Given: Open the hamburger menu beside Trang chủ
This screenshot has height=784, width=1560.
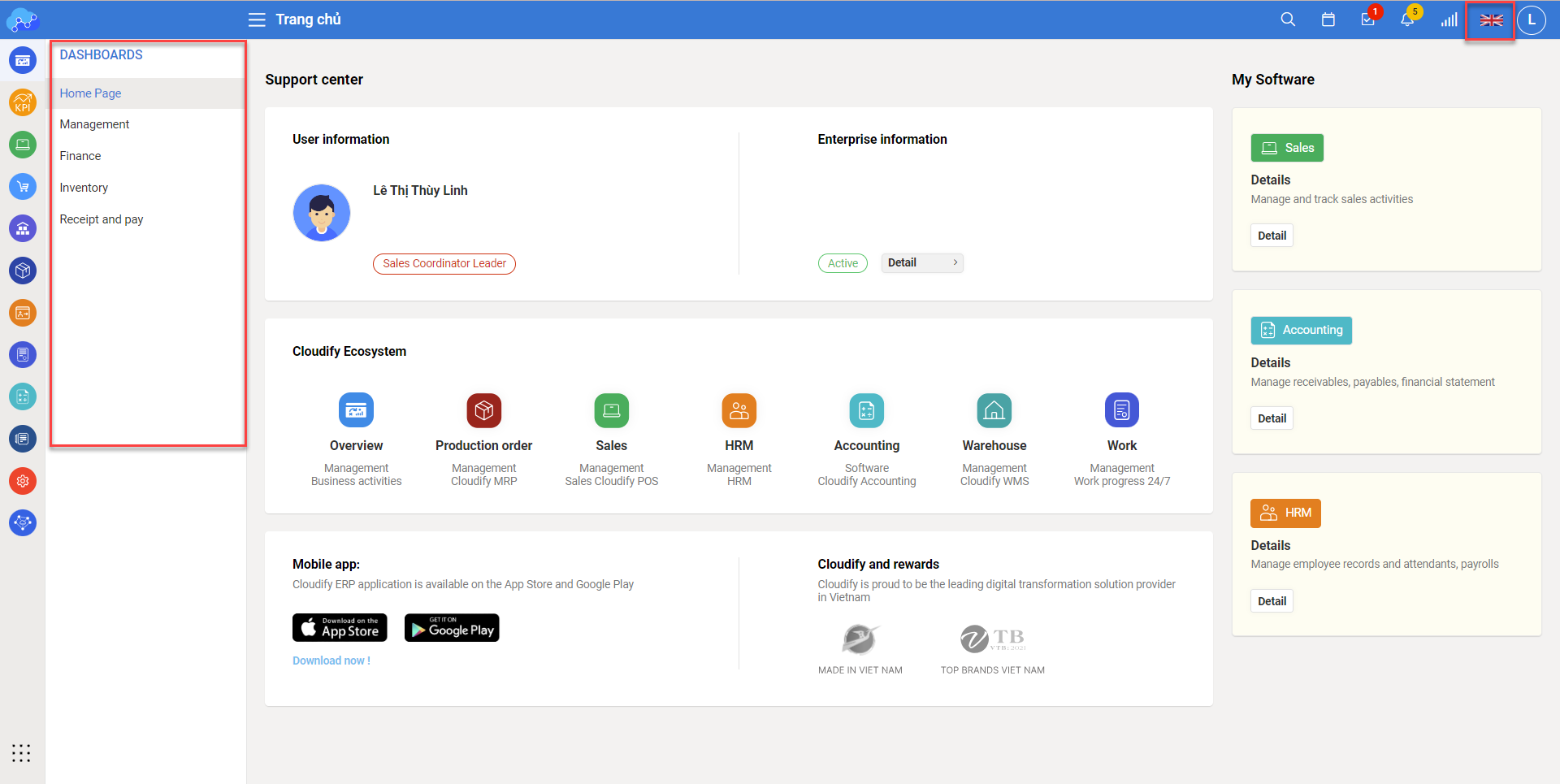Looking at the screenshot, I should click(x=257, y=19).
